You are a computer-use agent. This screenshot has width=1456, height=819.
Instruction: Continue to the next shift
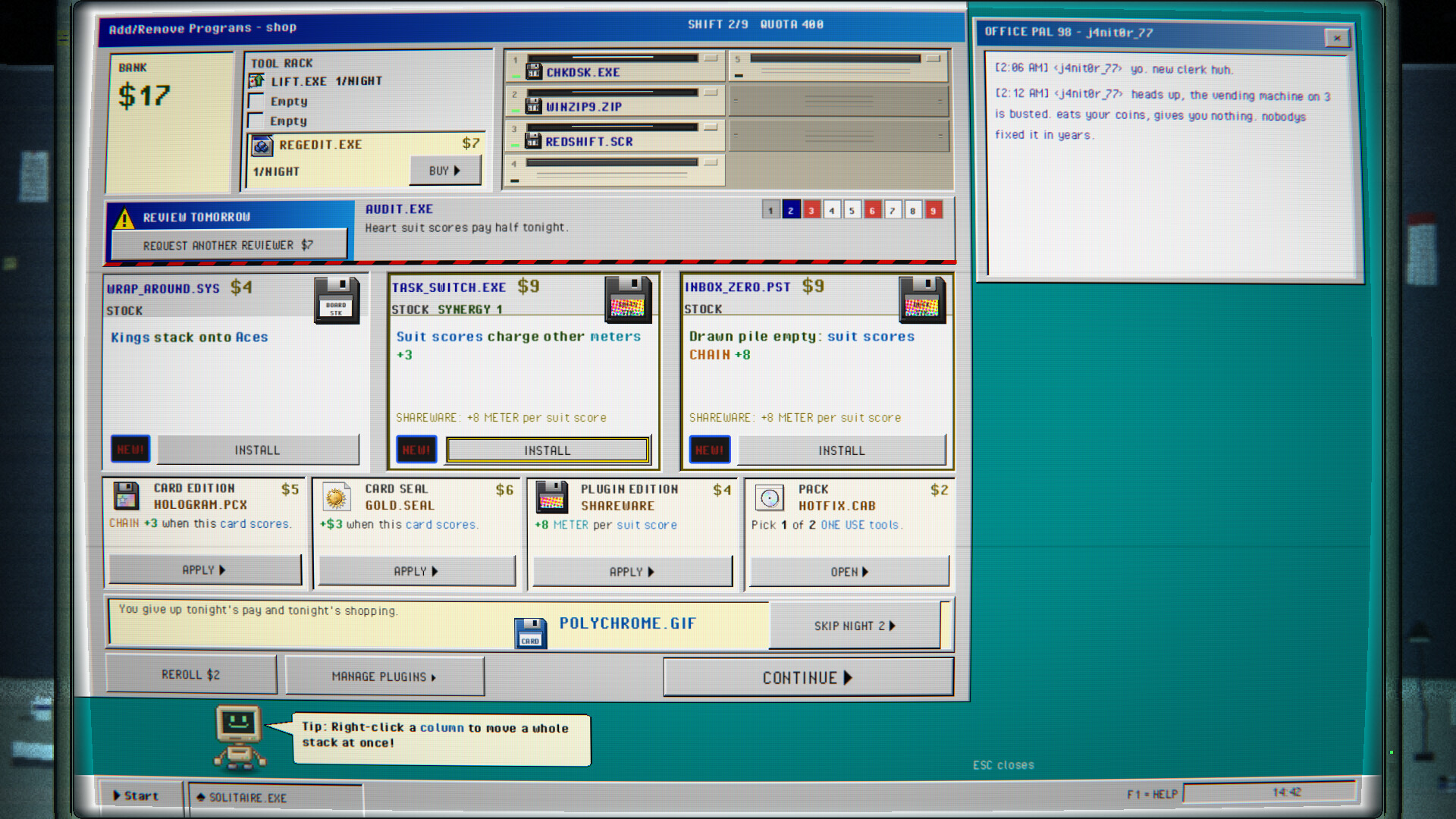click(x=808, y=678)
